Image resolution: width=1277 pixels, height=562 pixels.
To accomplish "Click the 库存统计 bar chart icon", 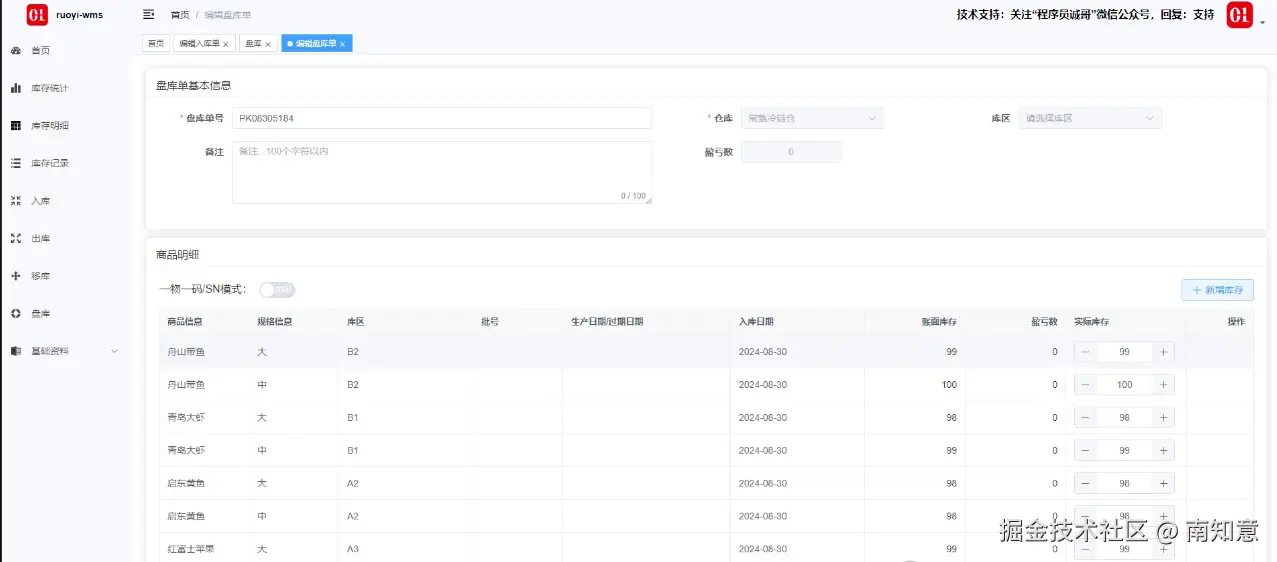I will [x=15, y=88].
